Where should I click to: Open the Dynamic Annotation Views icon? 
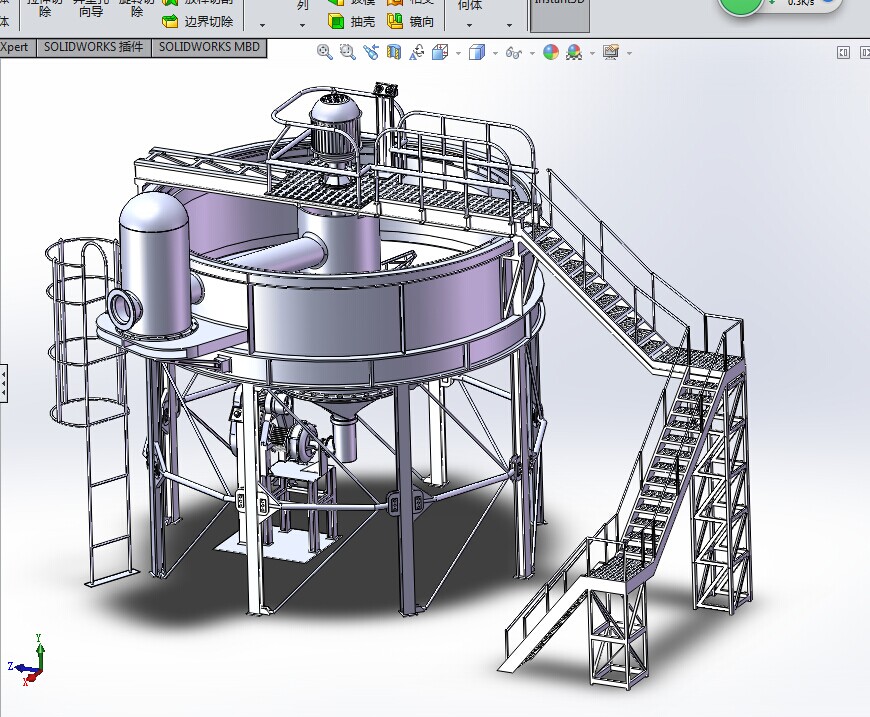point(417,52)
